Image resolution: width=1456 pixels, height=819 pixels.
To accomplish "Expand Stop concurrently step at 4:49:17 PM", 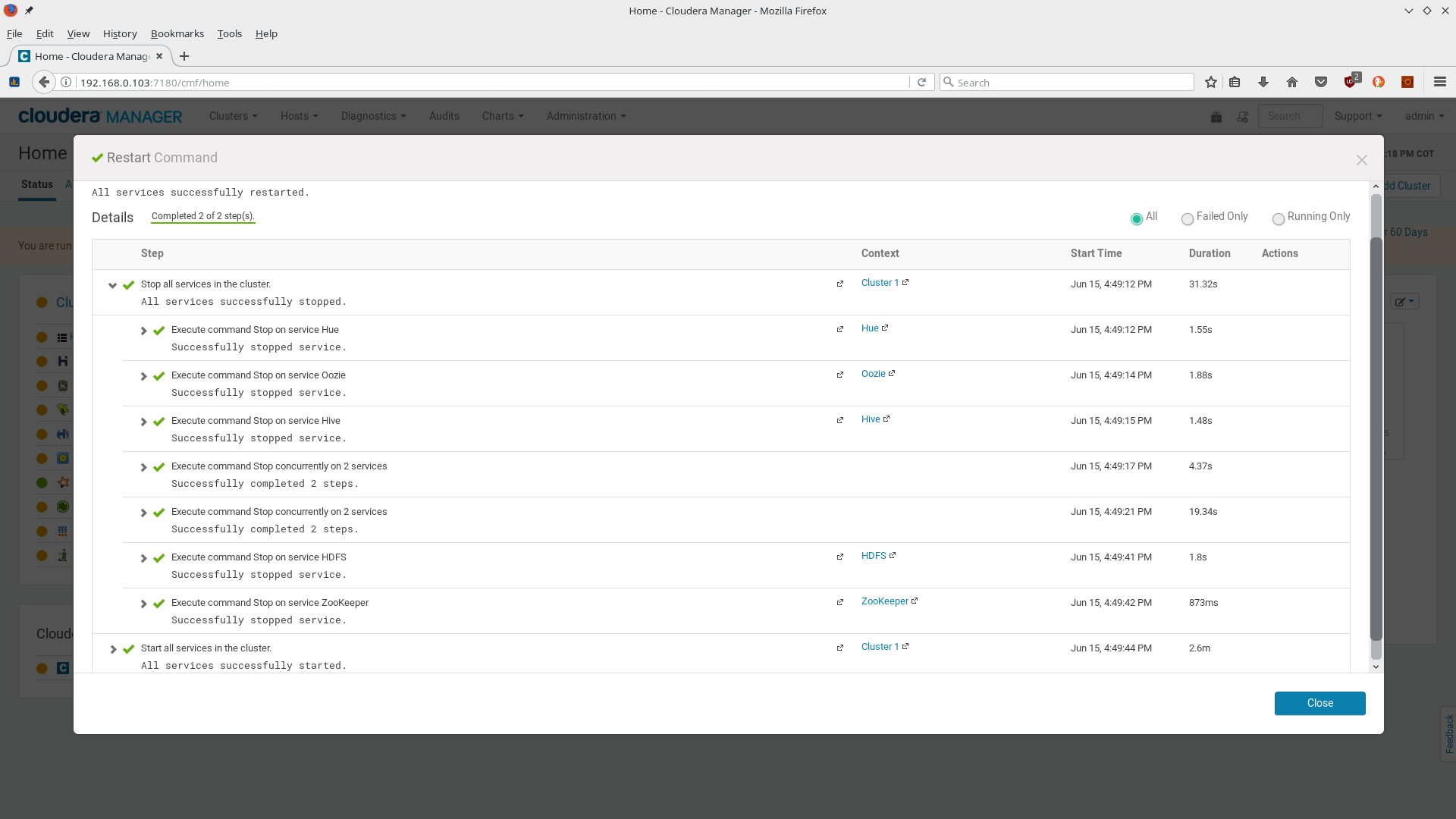I will (143, 467).
